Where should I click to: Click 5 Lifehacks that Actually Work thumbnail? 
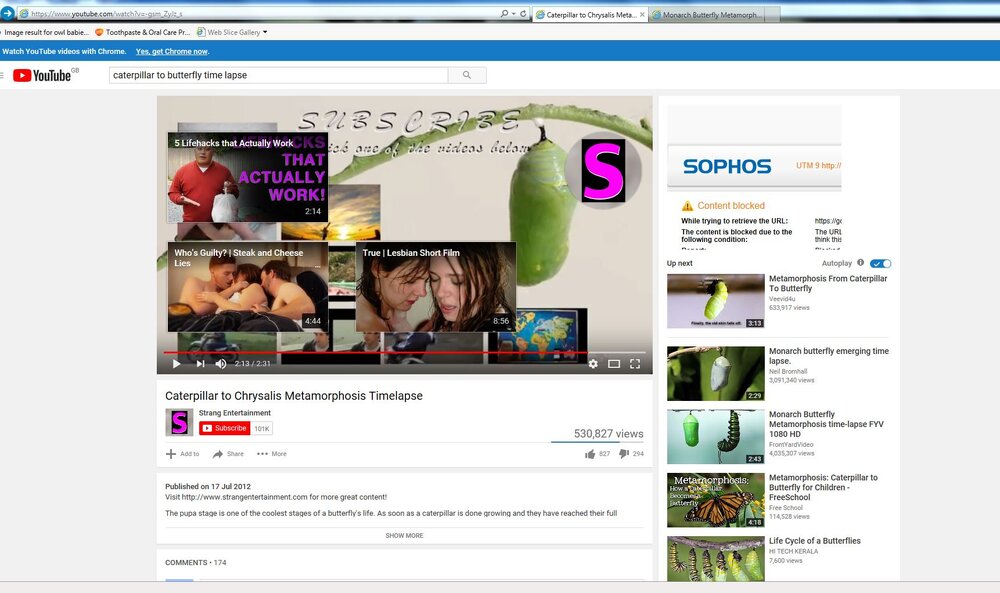point(247,177)
